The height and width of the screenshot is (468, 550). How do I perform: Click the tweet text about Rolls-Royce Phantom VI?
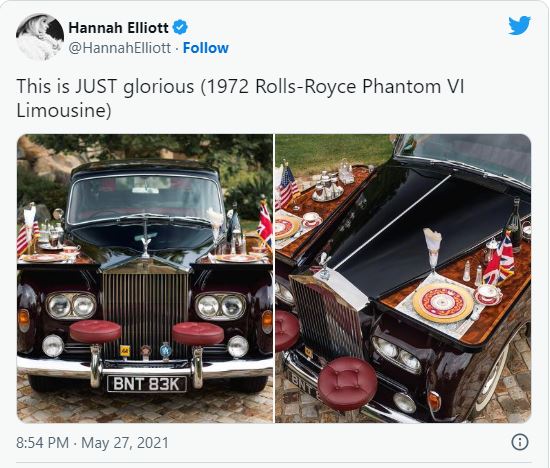(x=240, y=98)
